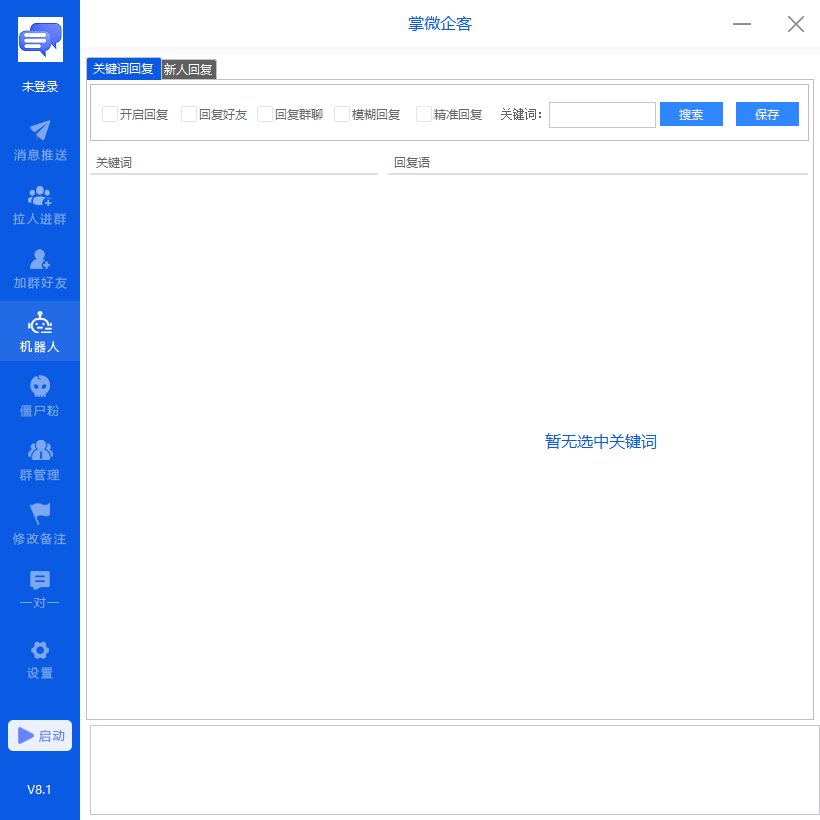
Task: Open the 僵尸粉 skull section
Action: 40,397
